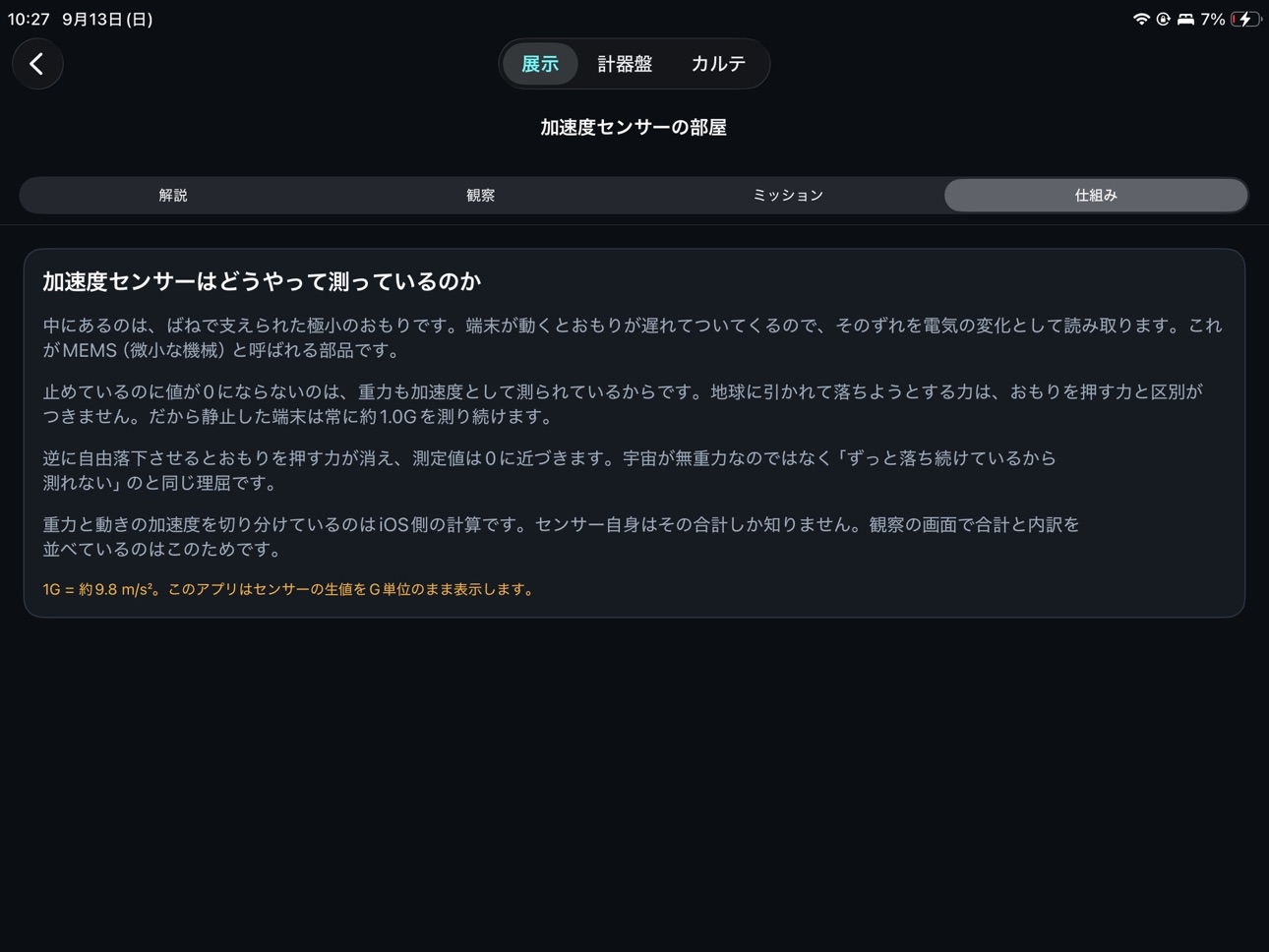Click the paragraph starting 止めているのに

(623, 404)
